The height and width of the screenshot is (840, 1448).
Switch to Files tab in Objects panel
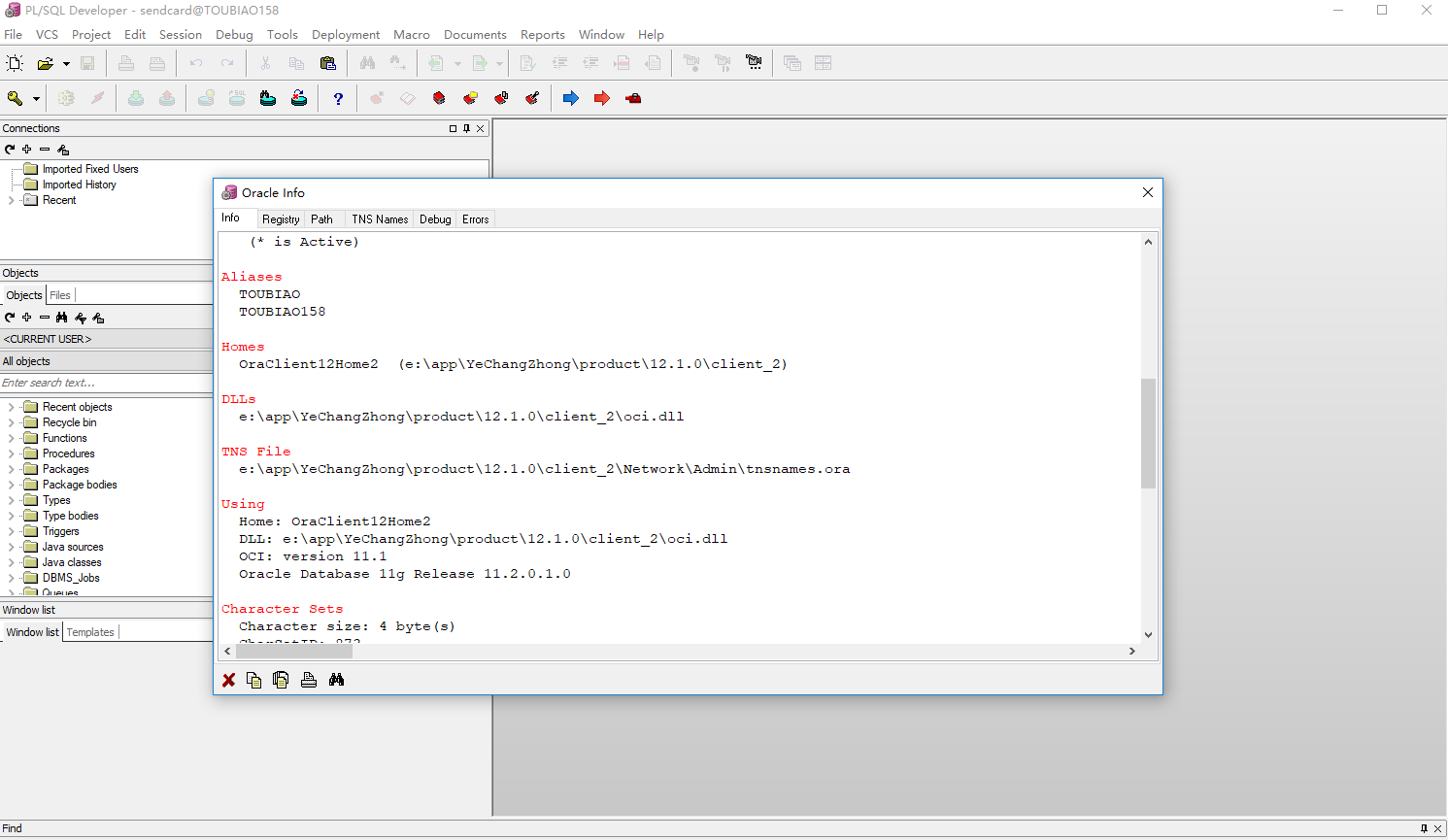[60, 295]
